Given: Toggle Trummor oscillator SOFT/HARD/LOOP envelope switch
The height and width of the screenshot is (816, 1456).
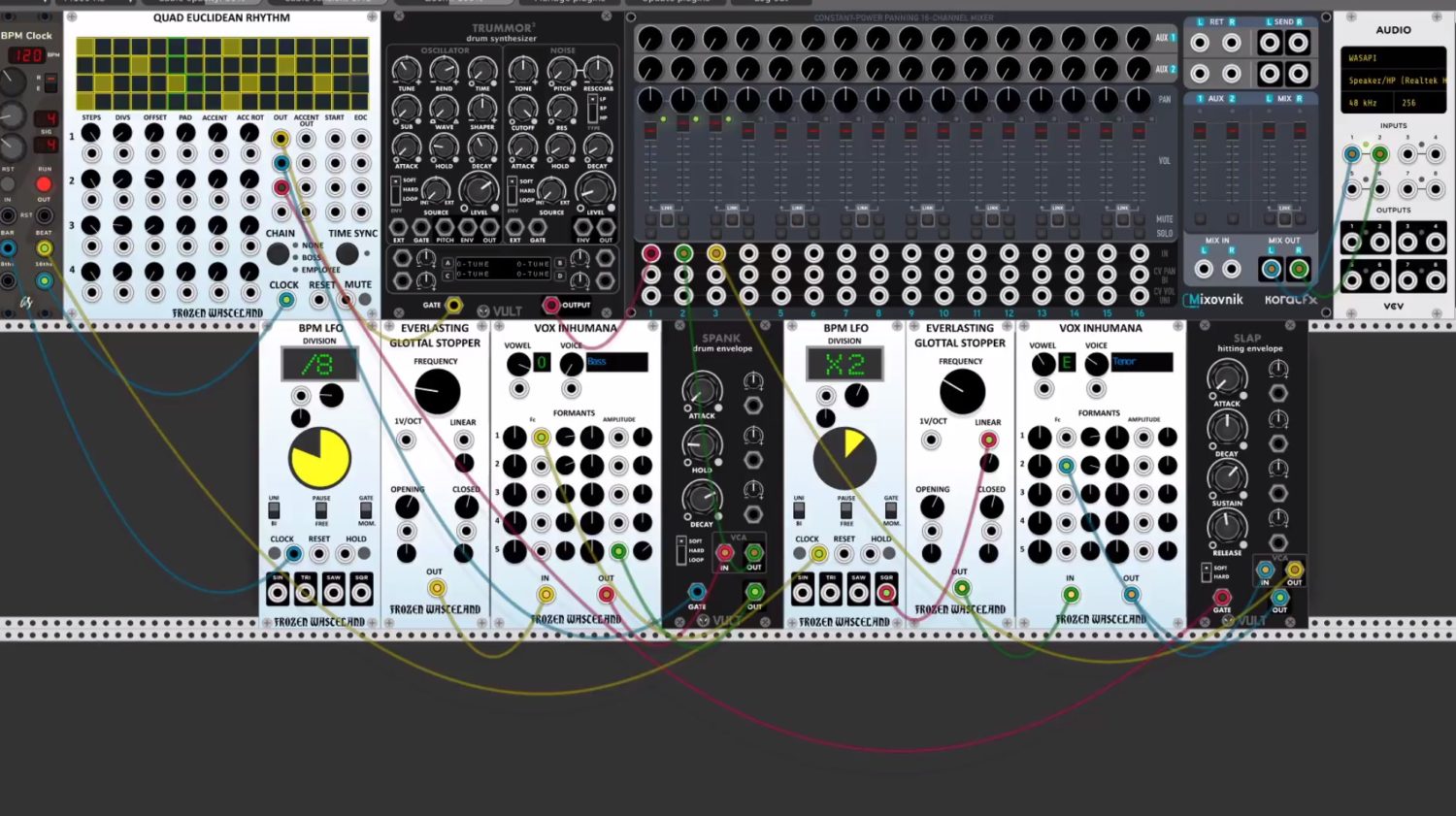Looking at the screenshot, I should coord(396,189).
